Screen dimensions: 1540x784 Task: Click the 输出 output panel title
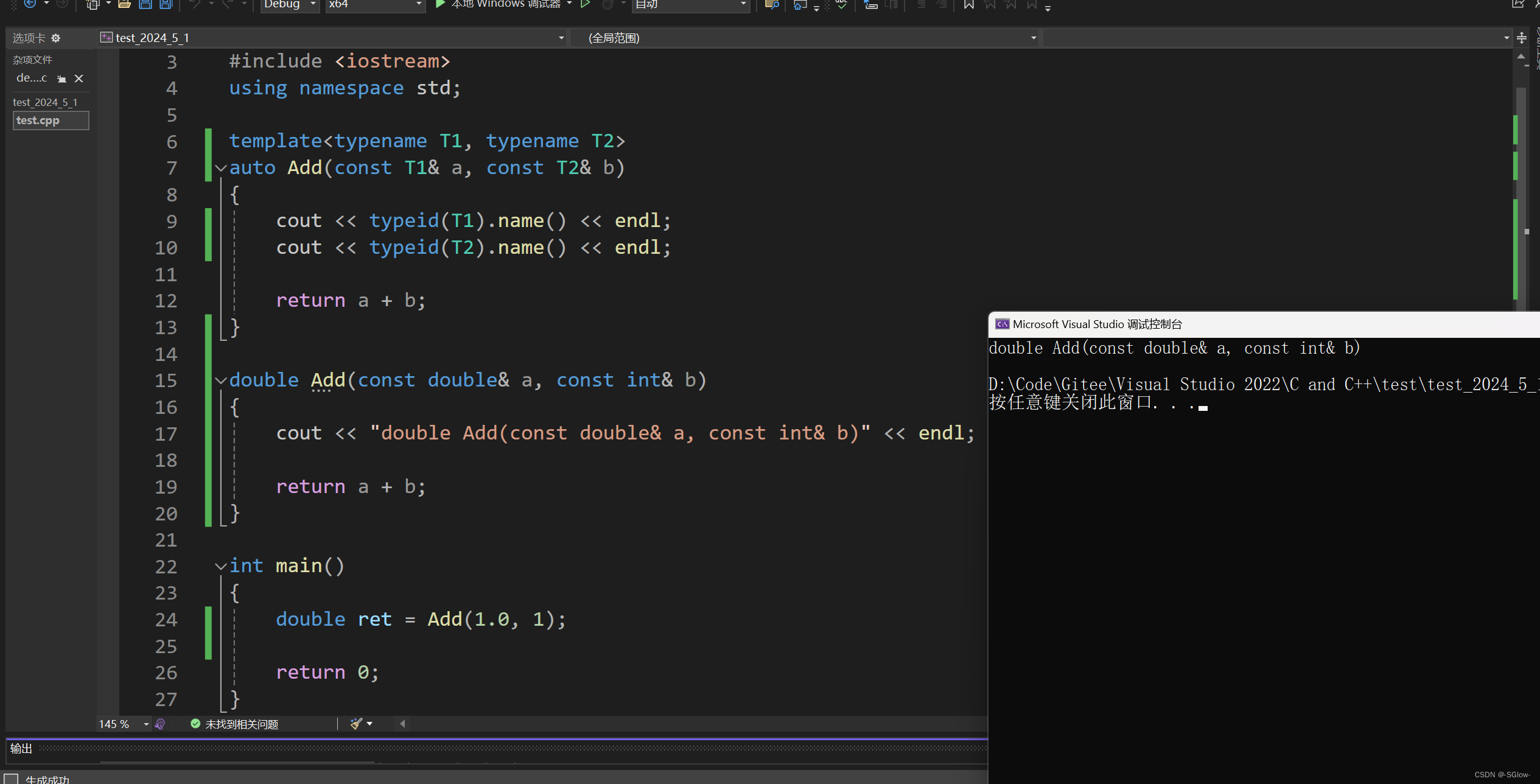pyautogui.click(x=21, y=748)
